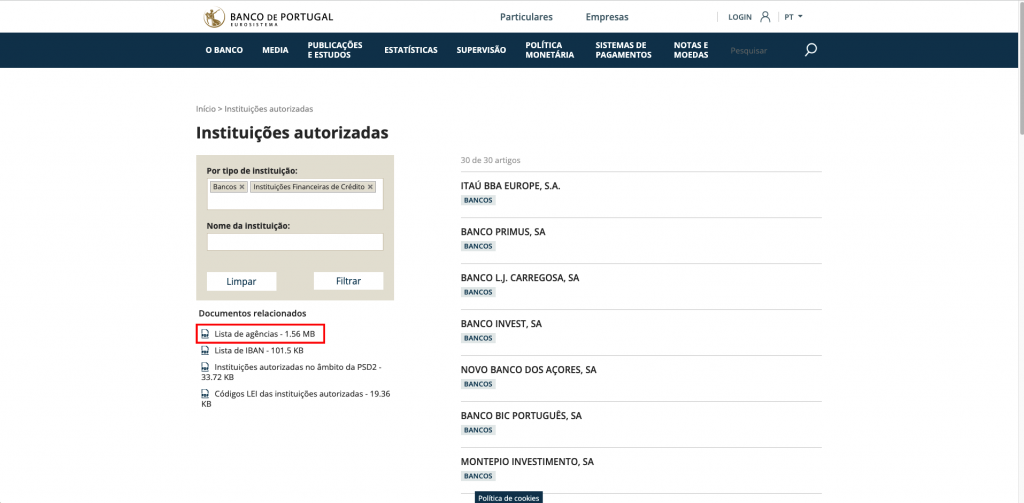Open Sistemas de Pagamentos menu
This screenshot has width=1024, height=503.
pos(624,50)
